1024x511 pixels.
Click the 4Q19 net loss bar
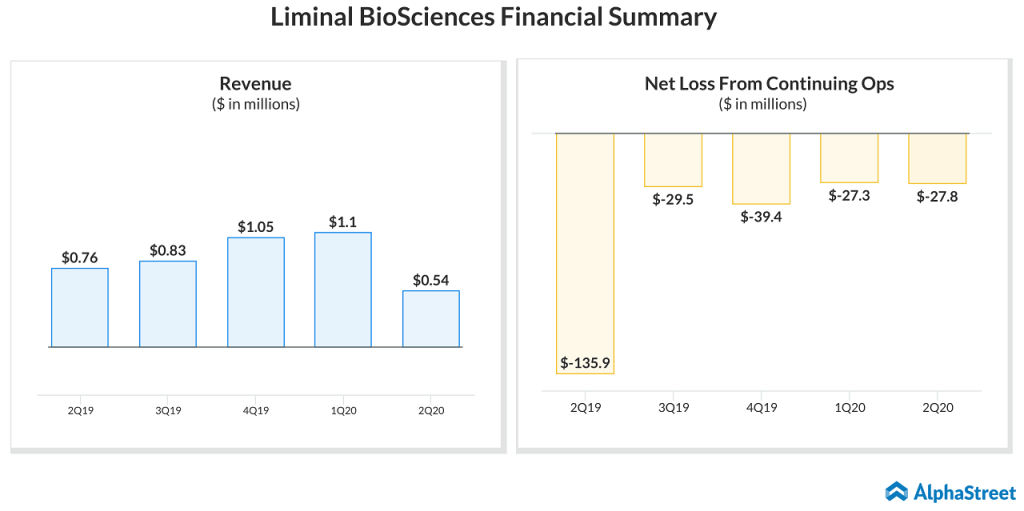tap(761, 168)
